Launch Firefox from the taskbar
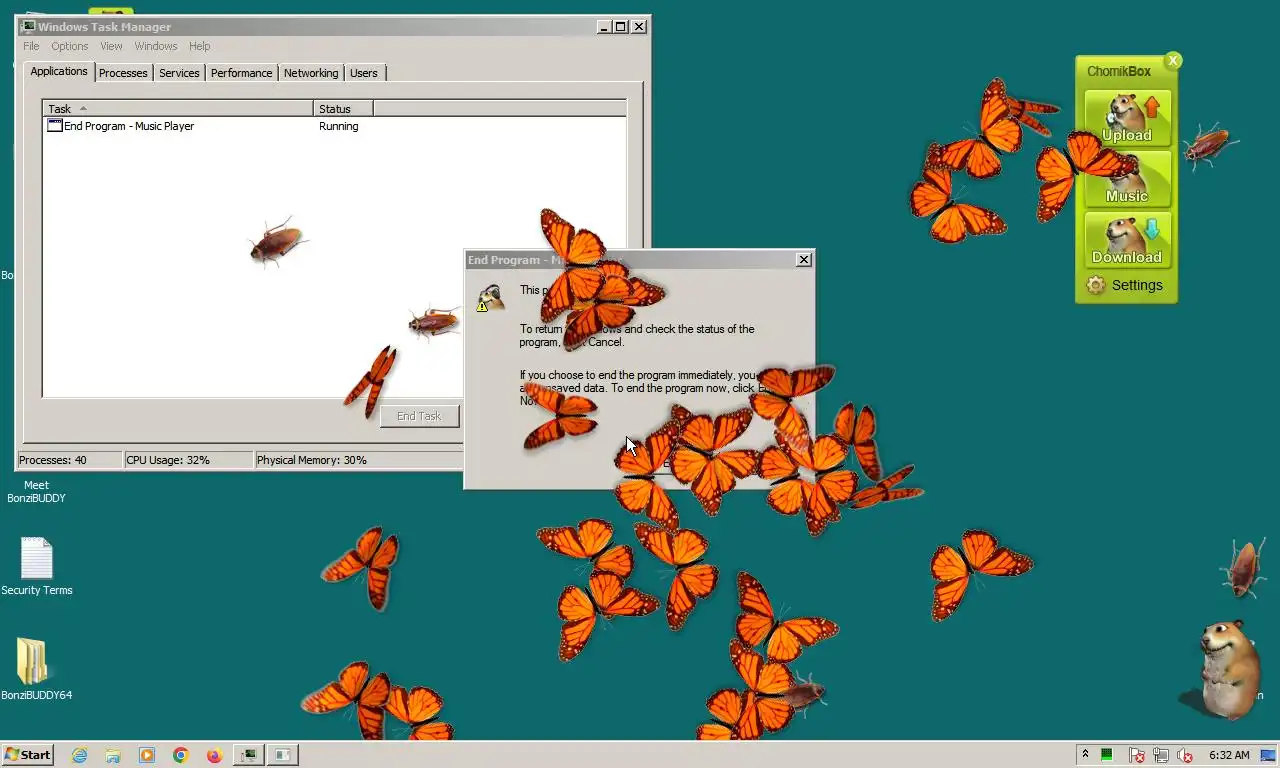 click(x=214, y=755)
